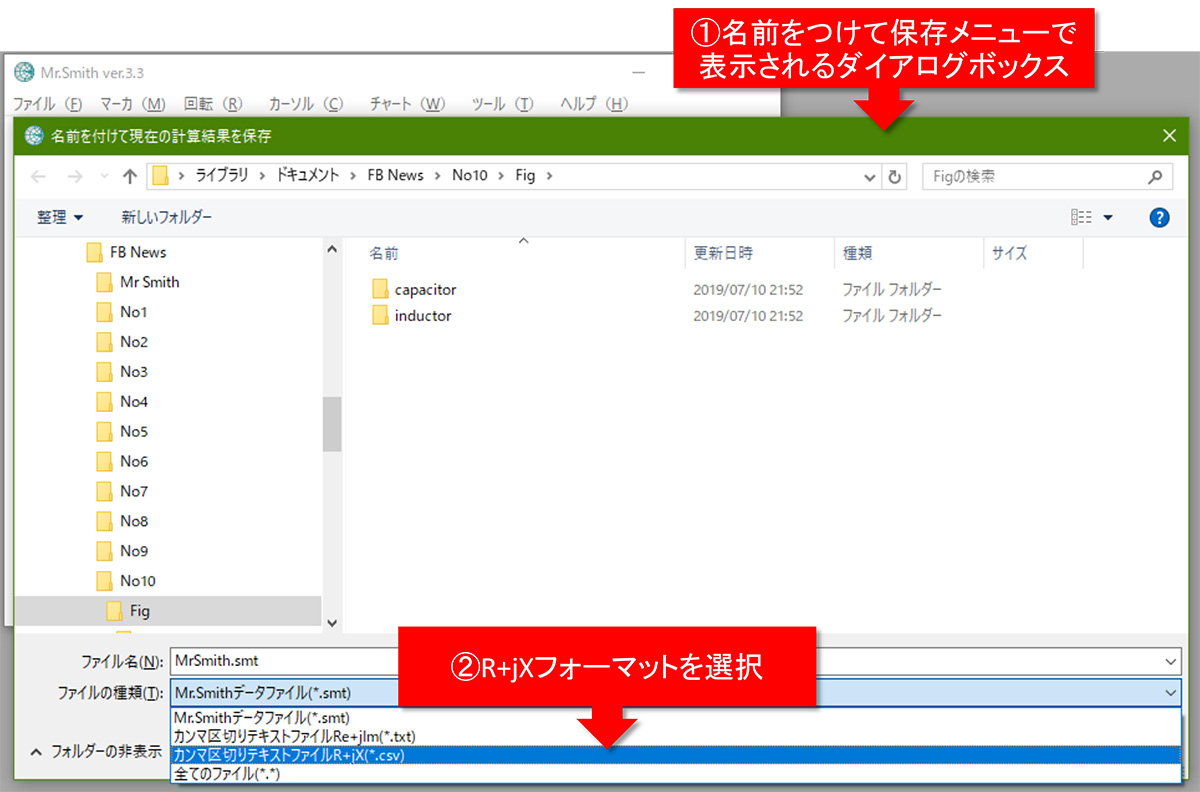Click the capacitor folder icon
Viewport: 1200px width, 792px height.
[380, 289]
